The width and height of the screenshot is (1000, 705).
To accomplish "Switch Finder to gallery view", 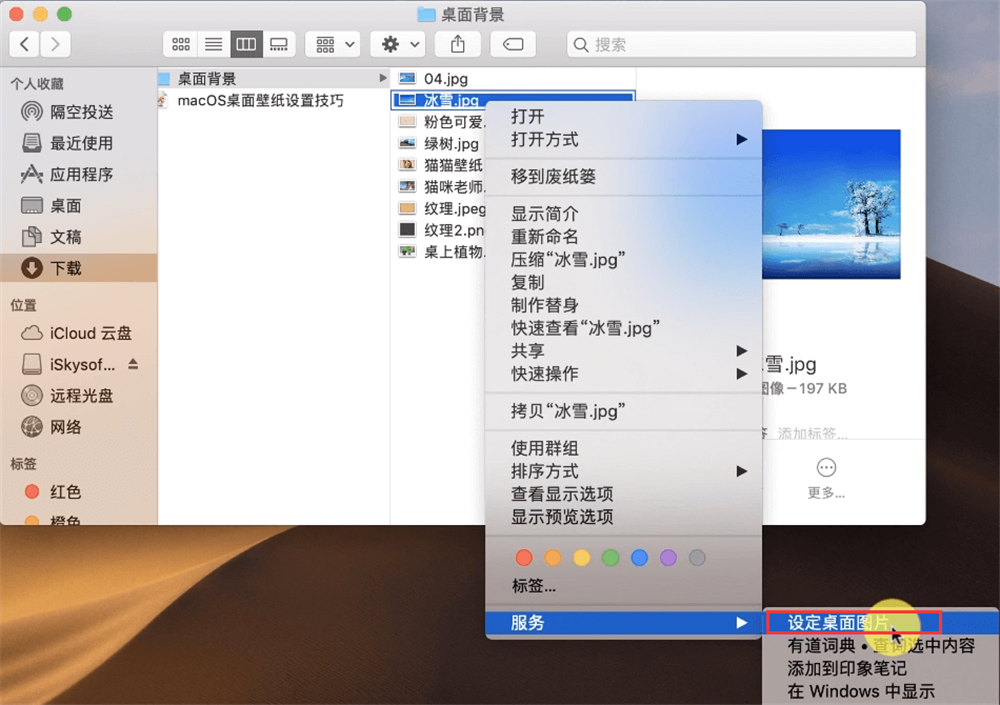I will [279, 44].
